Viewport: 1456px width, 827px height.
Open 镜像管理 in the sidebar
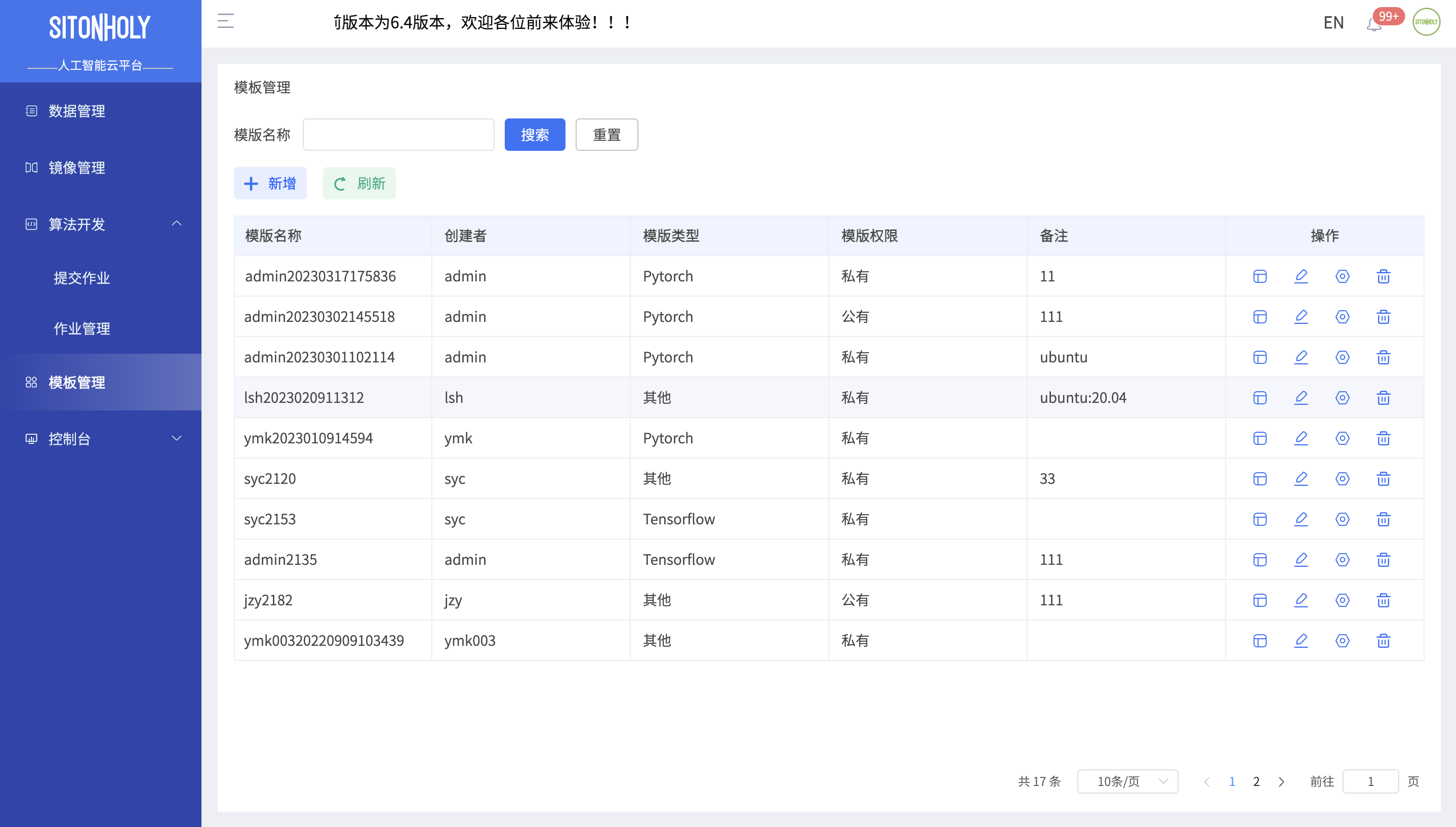(101, 168)
